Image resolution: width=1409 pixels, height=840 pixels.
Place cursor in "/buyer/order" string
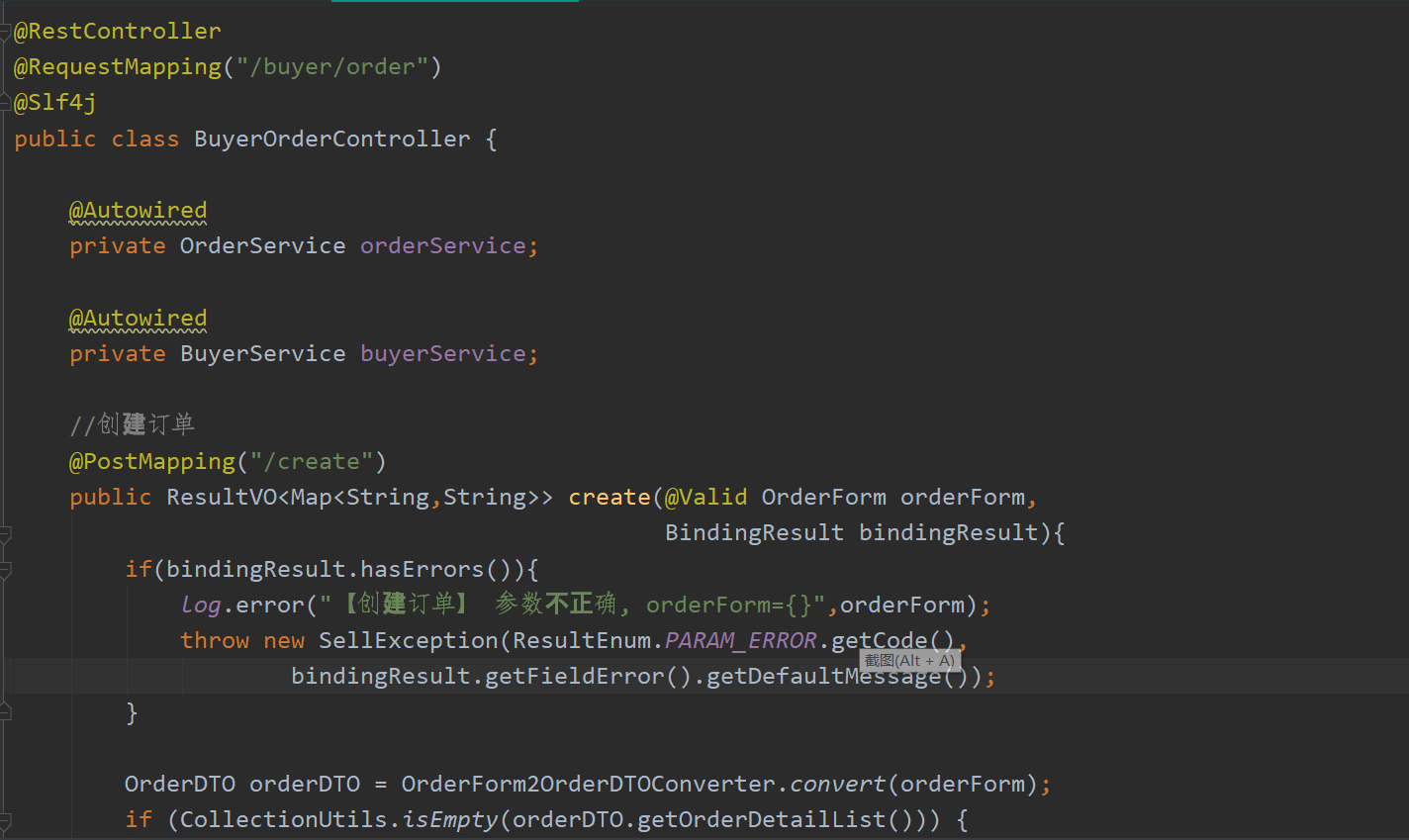tap(331, 67)
